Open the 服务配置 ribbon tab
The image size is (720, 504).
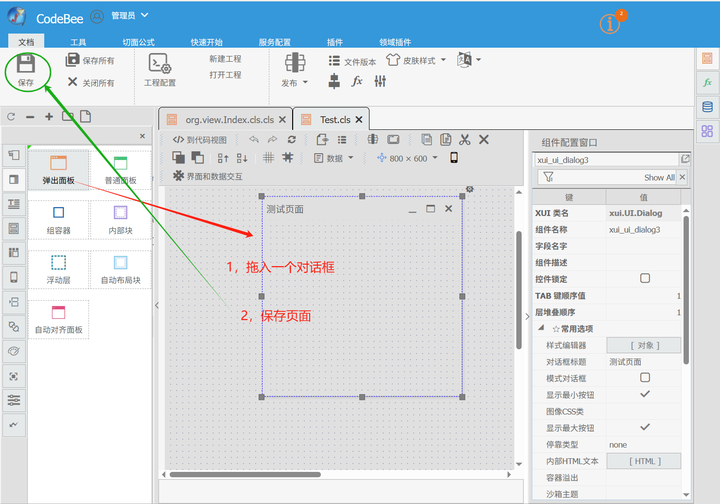[275, 42]
